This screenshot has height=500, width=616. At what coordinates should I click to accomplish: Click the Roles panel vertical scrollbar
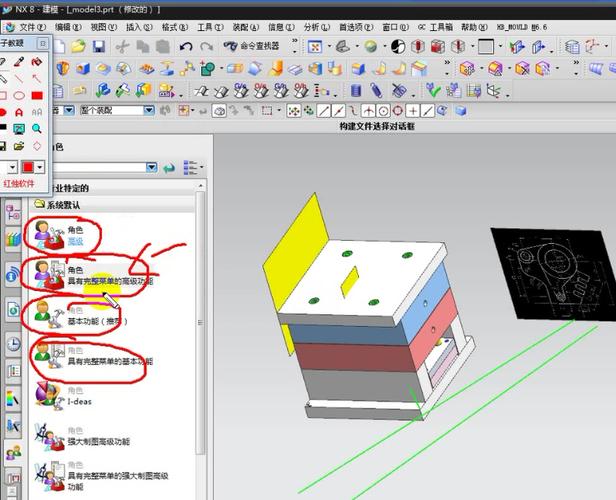(x=200, y=322)
